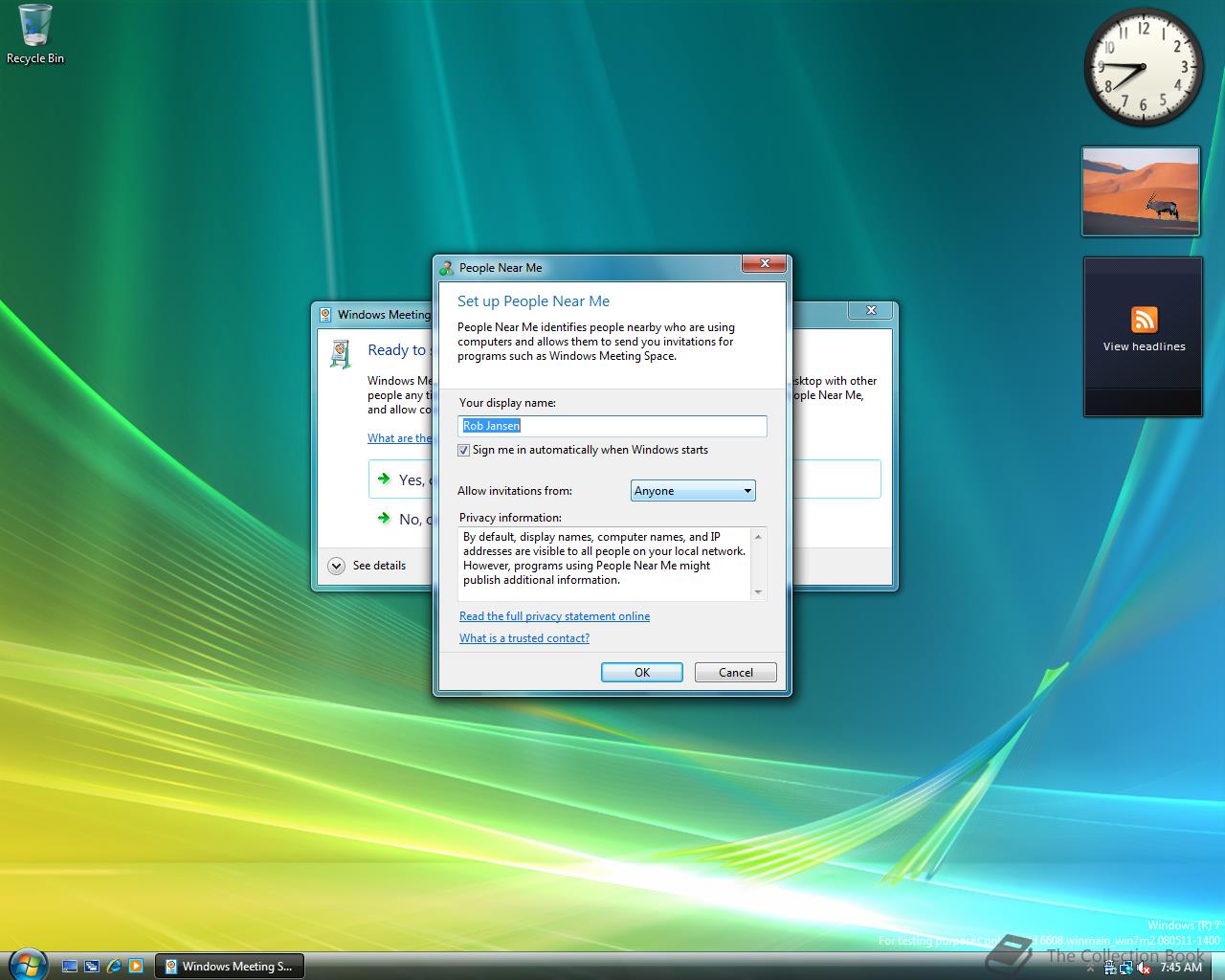Click the privacy information scroll up arrow
Viewport: 1225px width, 980px height.
758,536
